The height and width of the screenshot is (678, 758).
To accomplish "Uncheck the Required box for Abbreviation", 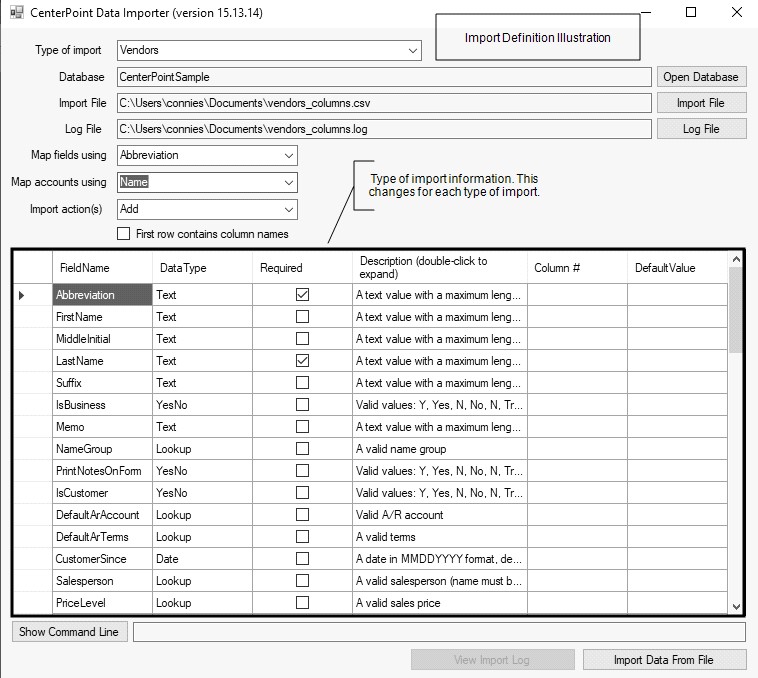I will click(302, 295).
